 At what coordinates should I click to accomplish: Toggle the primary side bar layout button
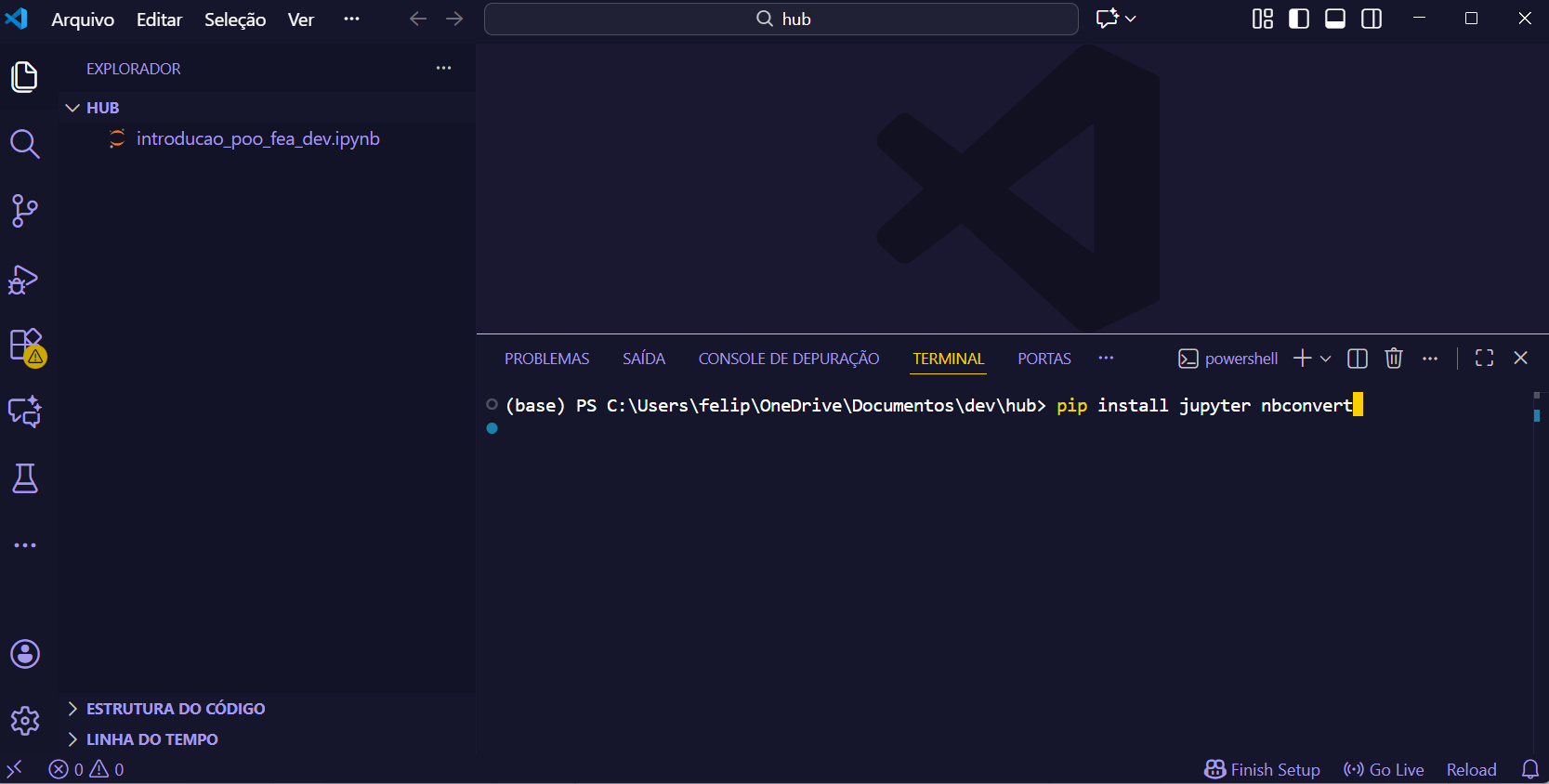point(1298,19)
